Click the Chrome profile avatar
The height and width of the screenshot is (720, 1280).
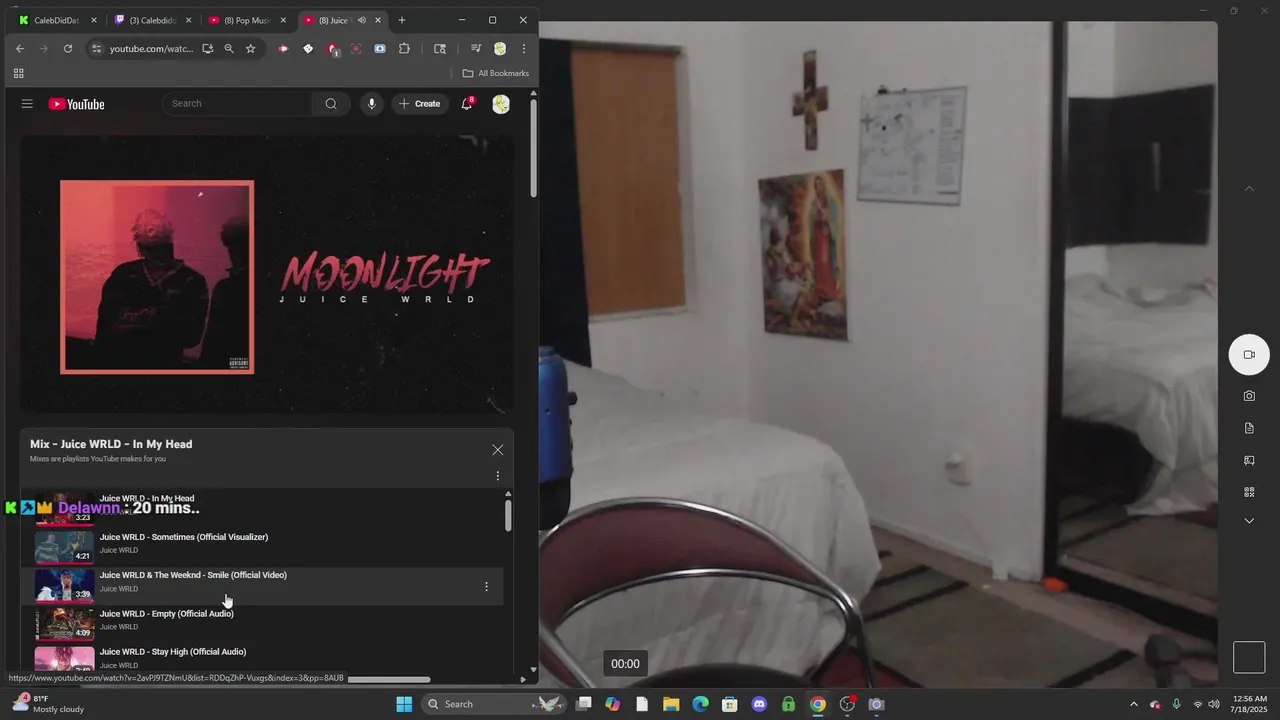[x=500, y=48]
